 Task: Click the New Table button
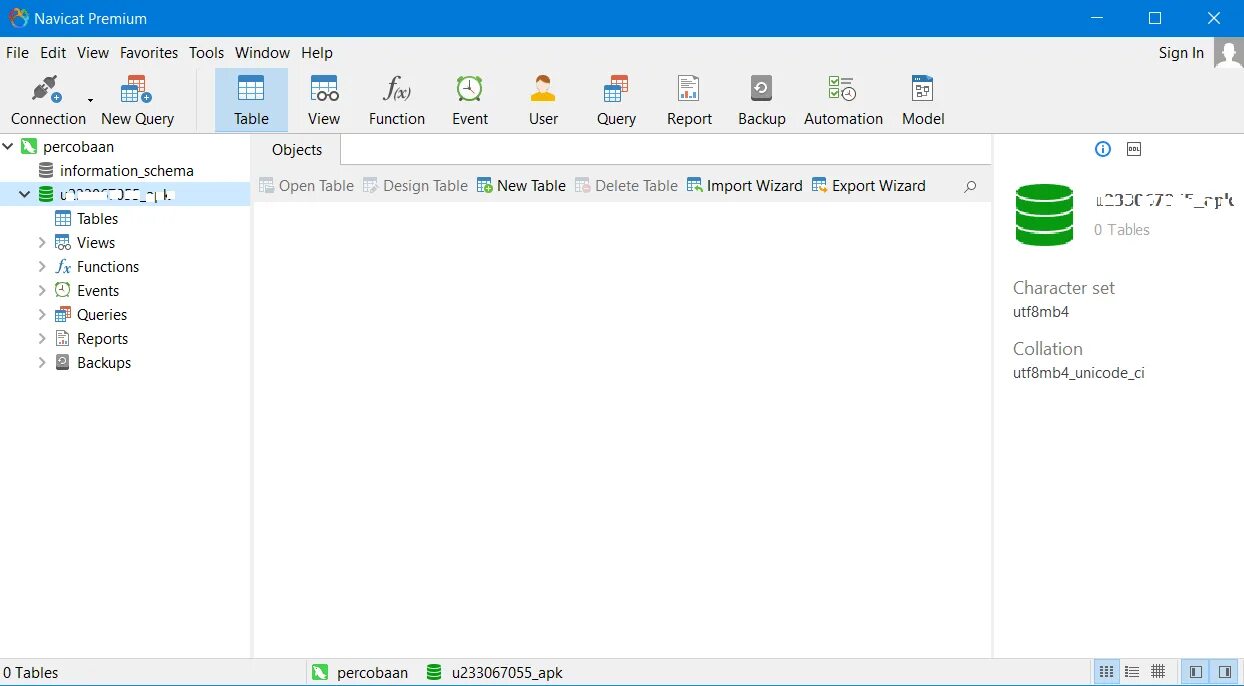[x=521, y=186]
